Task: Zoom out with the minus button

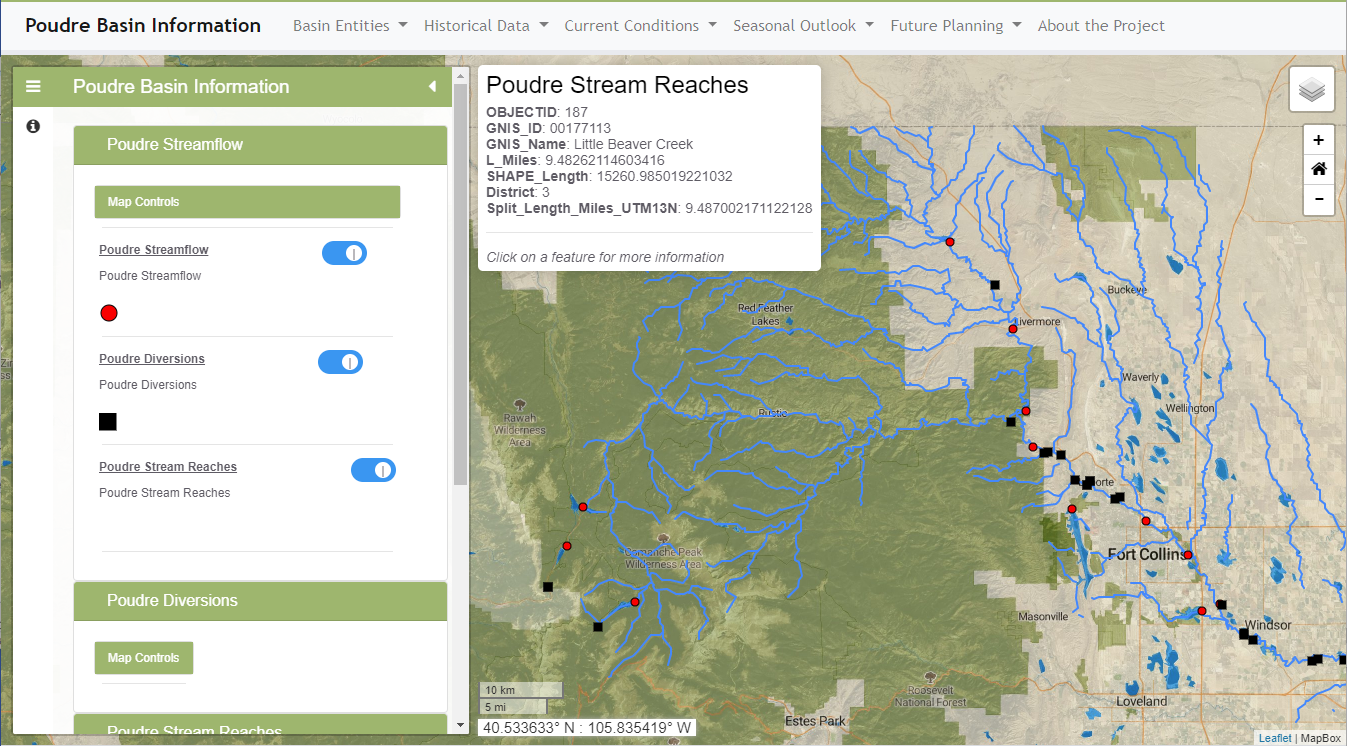Action: pyautogui.click(x=1318, y=200)
